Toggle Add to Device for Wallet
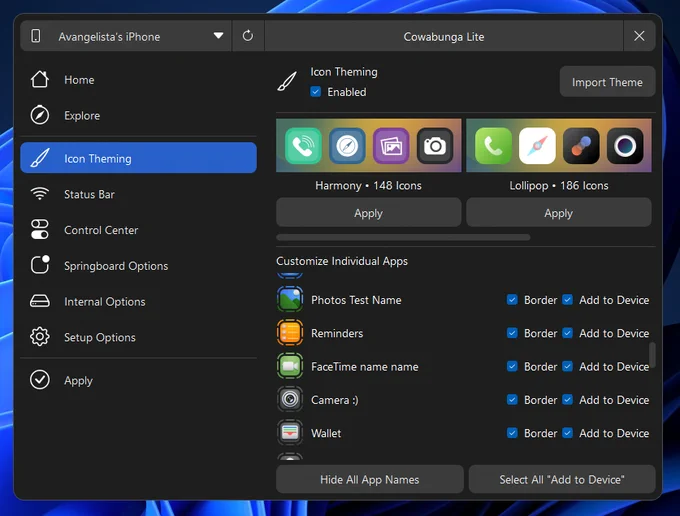 pyautogui.click(x=568, y=433)
